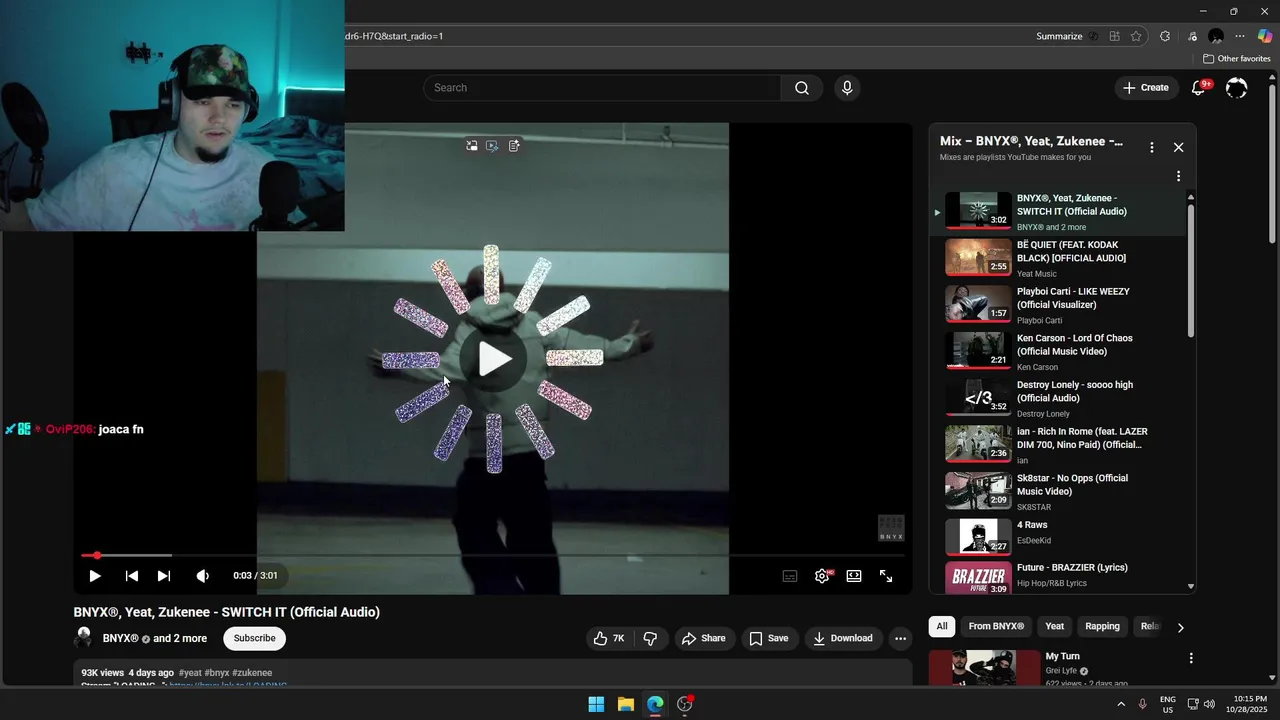Click first overlay icon at top of video
This screenshot has height=720, width=1280.
[472, 145]
